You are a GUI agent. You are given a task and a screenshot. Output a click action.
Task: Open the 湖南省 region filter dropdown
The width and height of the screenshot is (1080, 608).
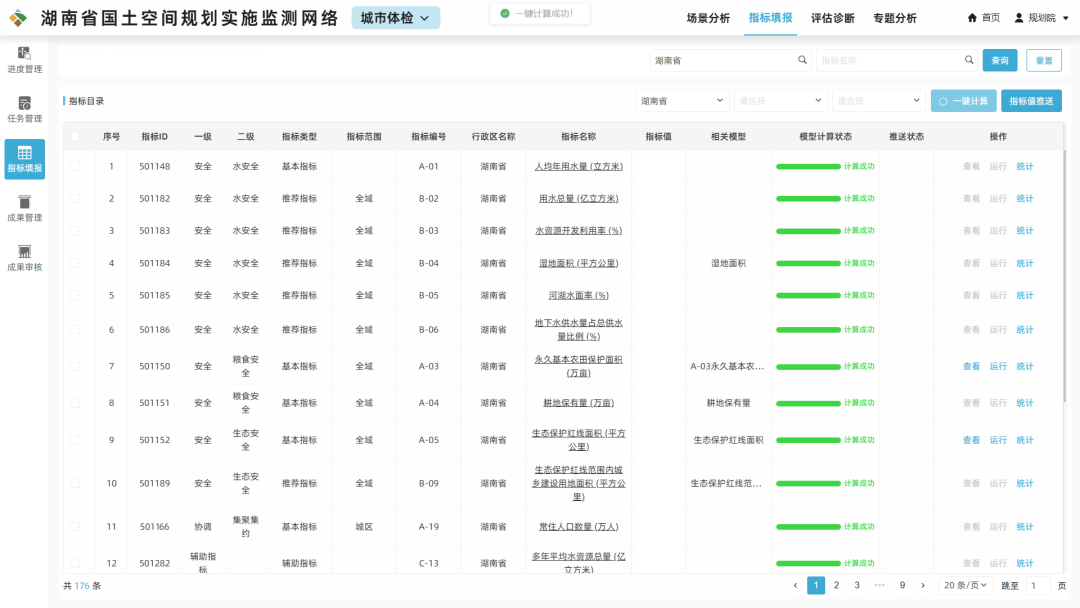click(x=683, y=101)
